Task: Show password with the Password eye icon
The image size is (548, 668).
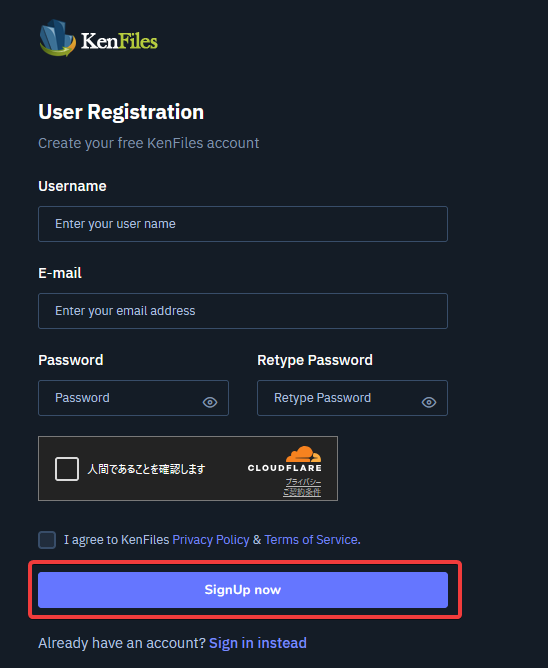Action: click(210, 402)
